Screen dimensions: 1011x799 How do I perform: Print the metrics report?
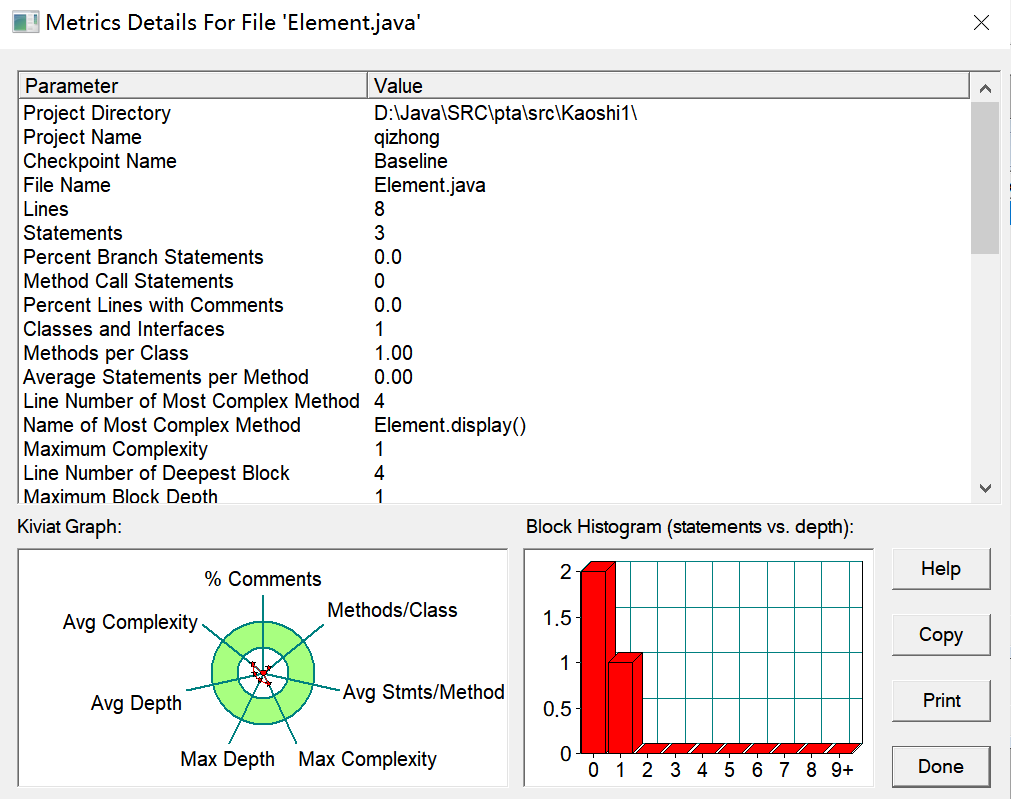tap(941, 700)
